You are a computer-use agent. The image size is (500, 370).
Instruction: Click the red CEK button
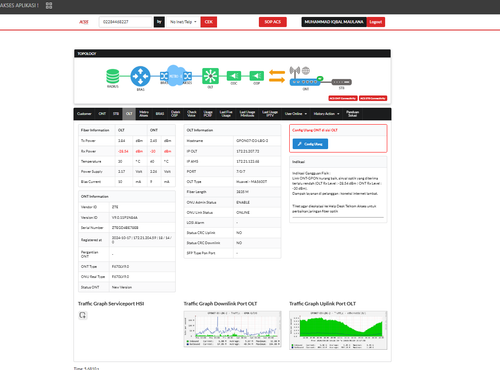pos(209,22)
